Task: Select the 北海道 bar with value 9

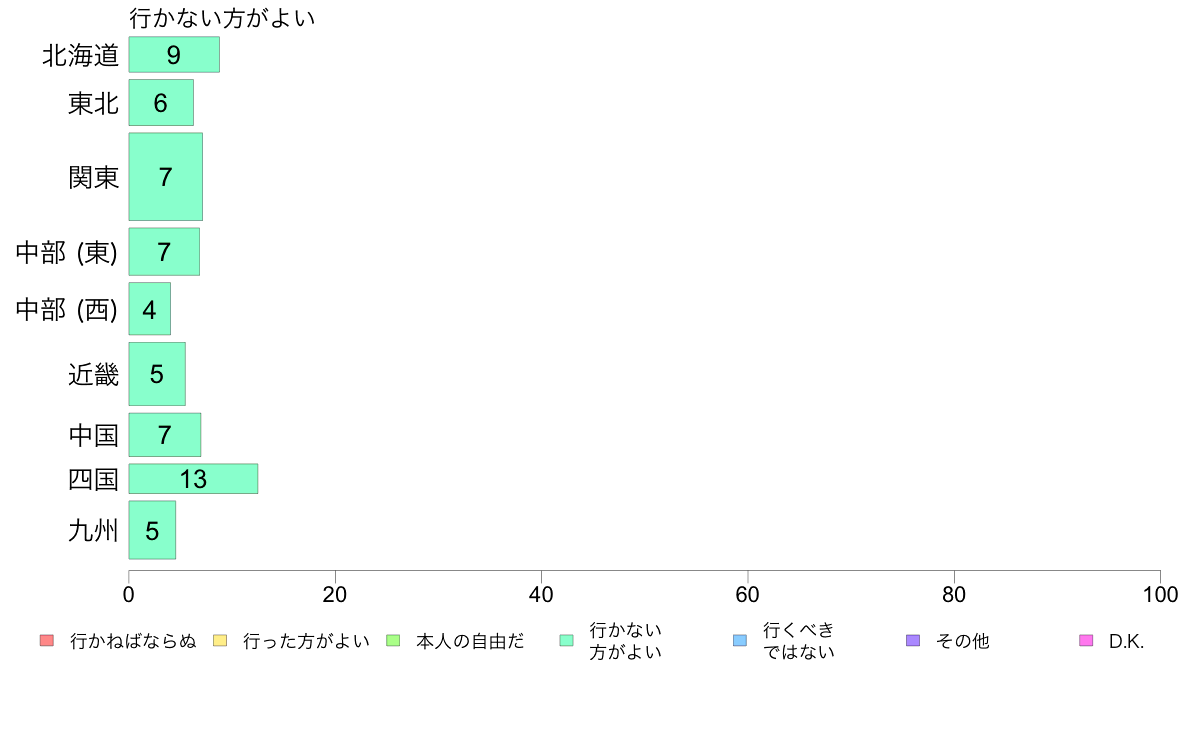Action: tap(174, 55)
